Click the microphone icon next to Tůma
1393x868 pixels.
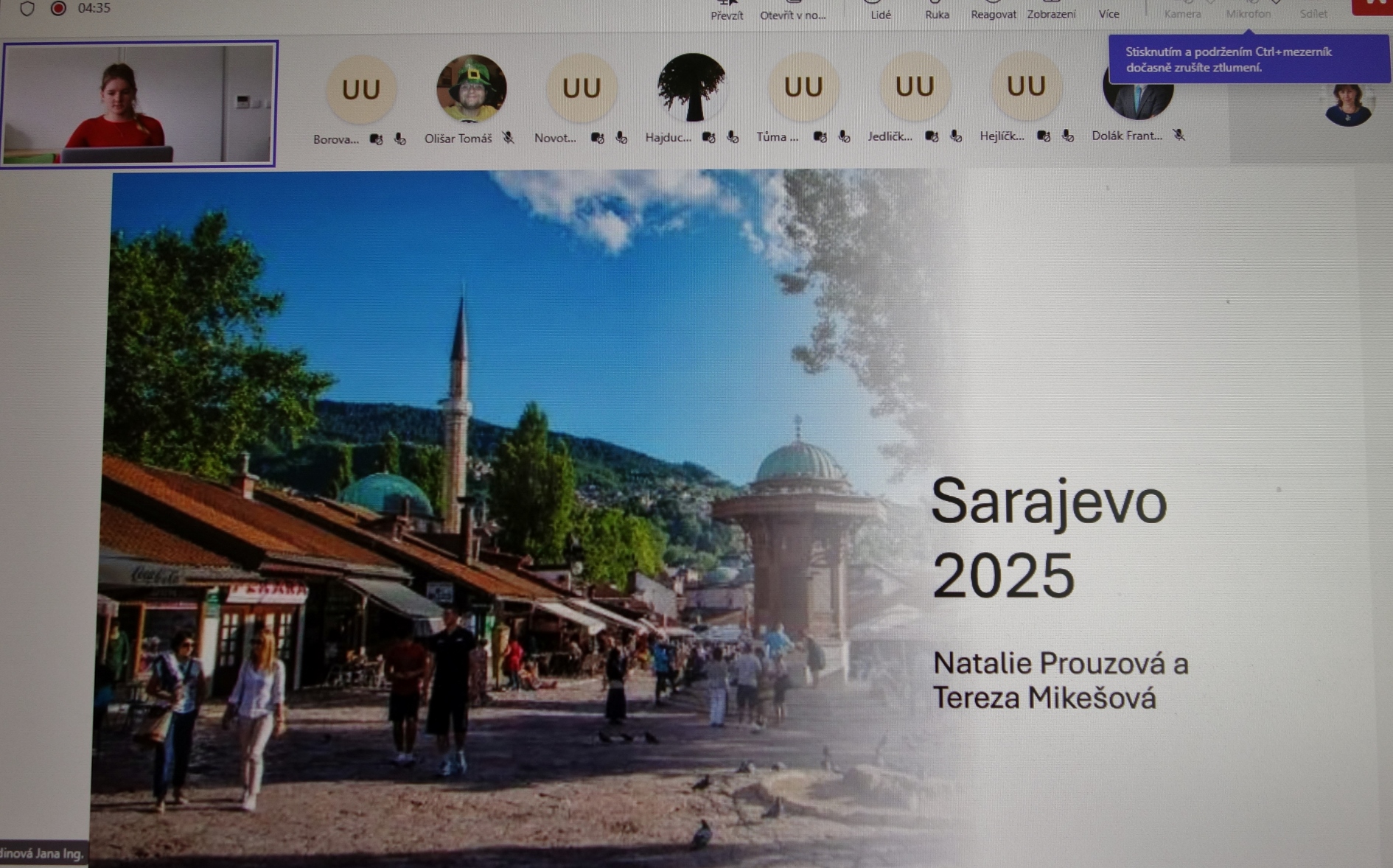(x=844, y=136)
